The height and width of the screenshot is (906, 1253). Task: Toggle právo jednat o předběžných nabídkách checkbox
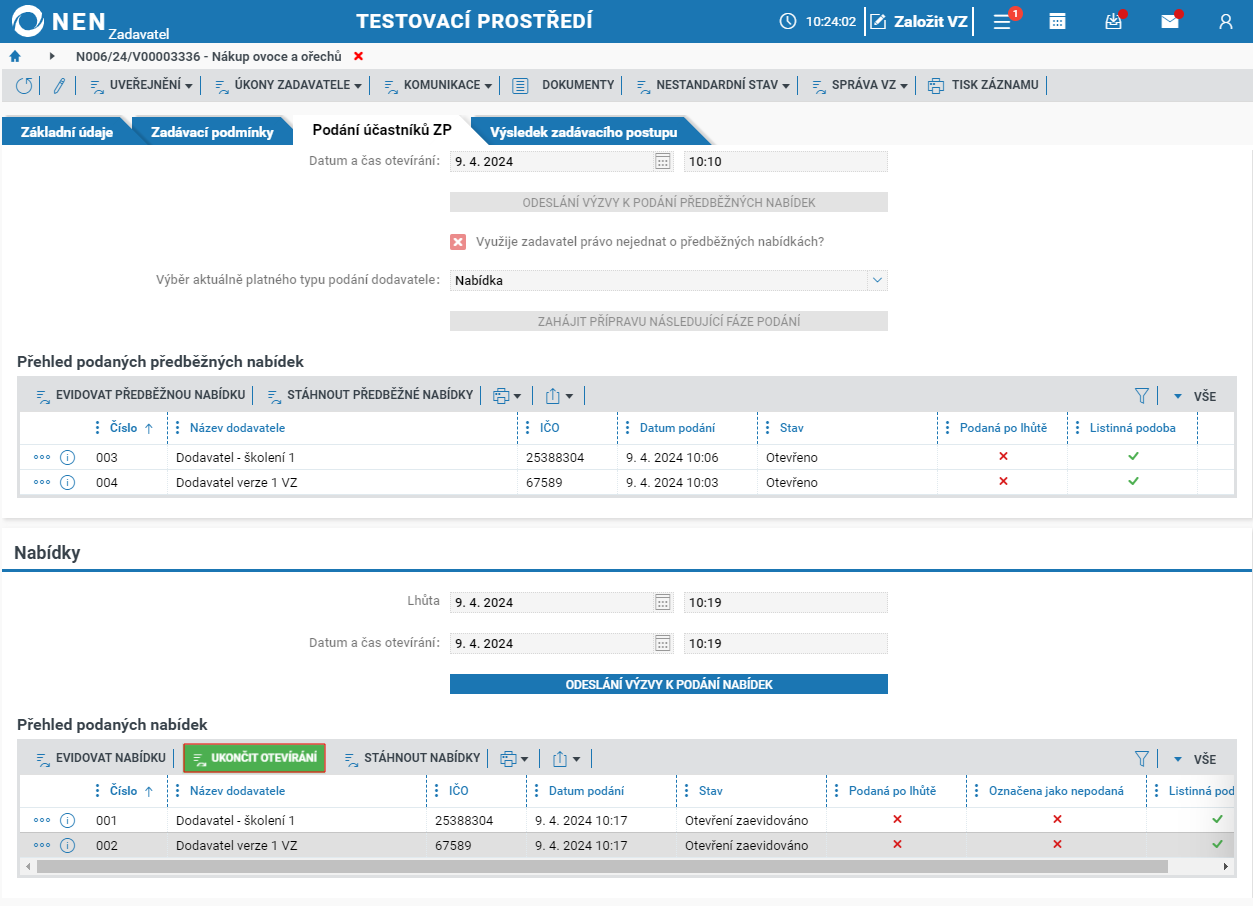tap(458, 242)
